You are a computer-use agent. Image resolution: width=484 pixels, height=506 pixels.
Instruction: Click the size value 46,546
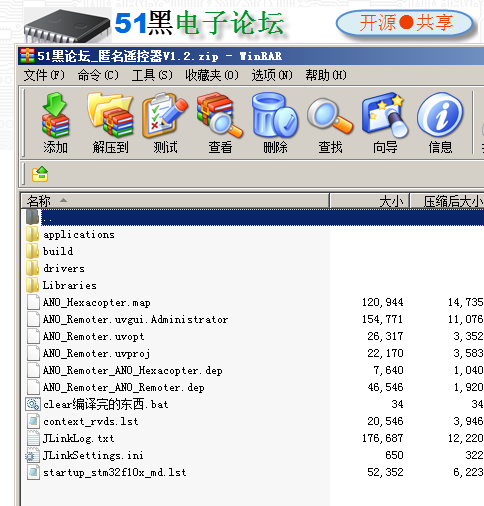(x=385, y=387)
